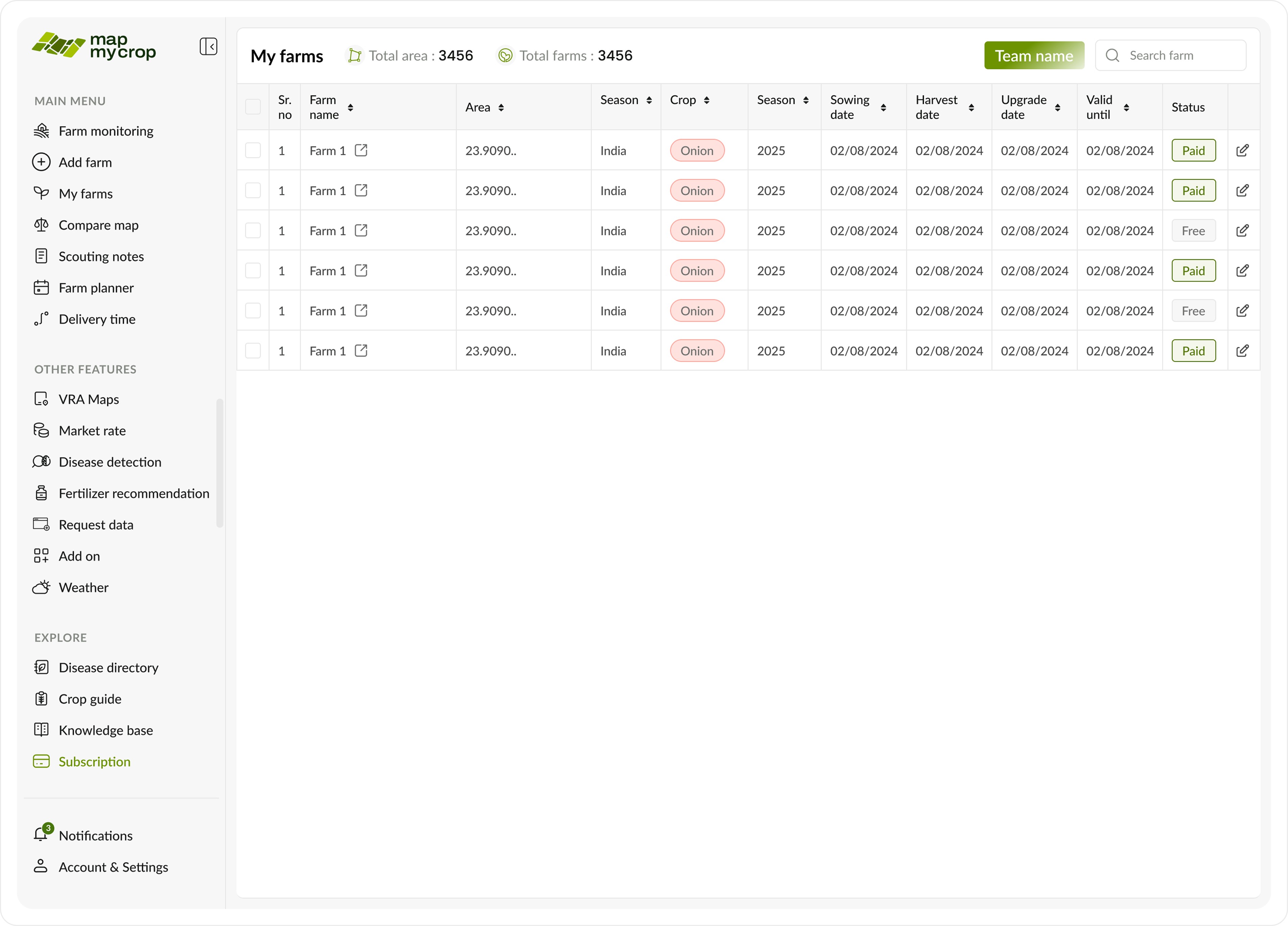Click the edit icon in the first row
The image size is (1288, 926).
pyautogui.click(x=1242, y=151)
